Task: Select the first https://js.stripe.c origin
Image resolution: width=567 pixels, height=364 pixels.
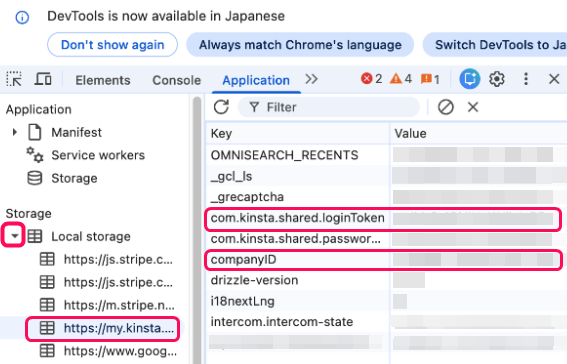Action: tap(118, 259)
